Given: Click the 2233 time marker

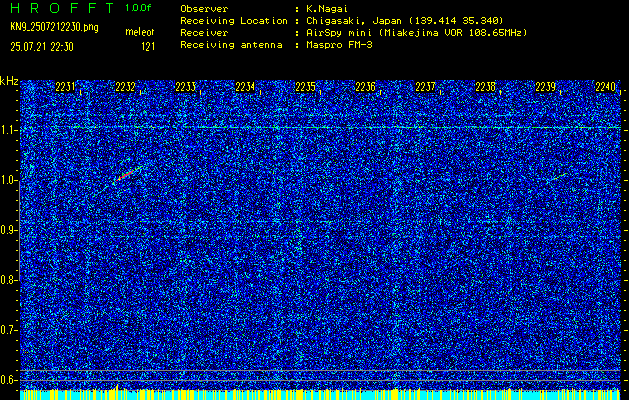Looking at the screenshot, I should click(x=185, y=87).
